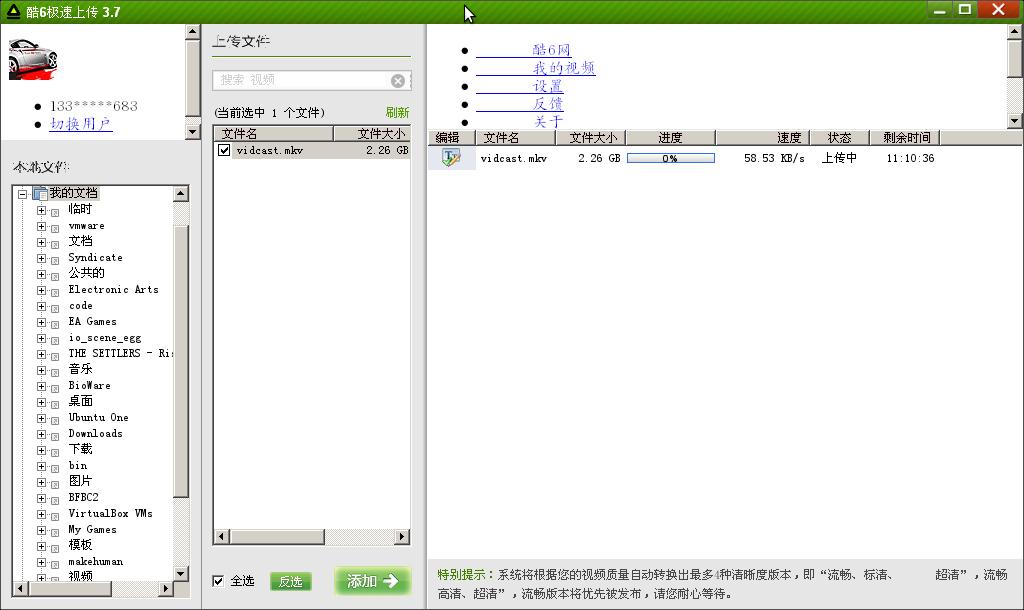The image size is (1024, 610).
Task: Click the 编辑 column header in upload table
Action: point(451,137)
